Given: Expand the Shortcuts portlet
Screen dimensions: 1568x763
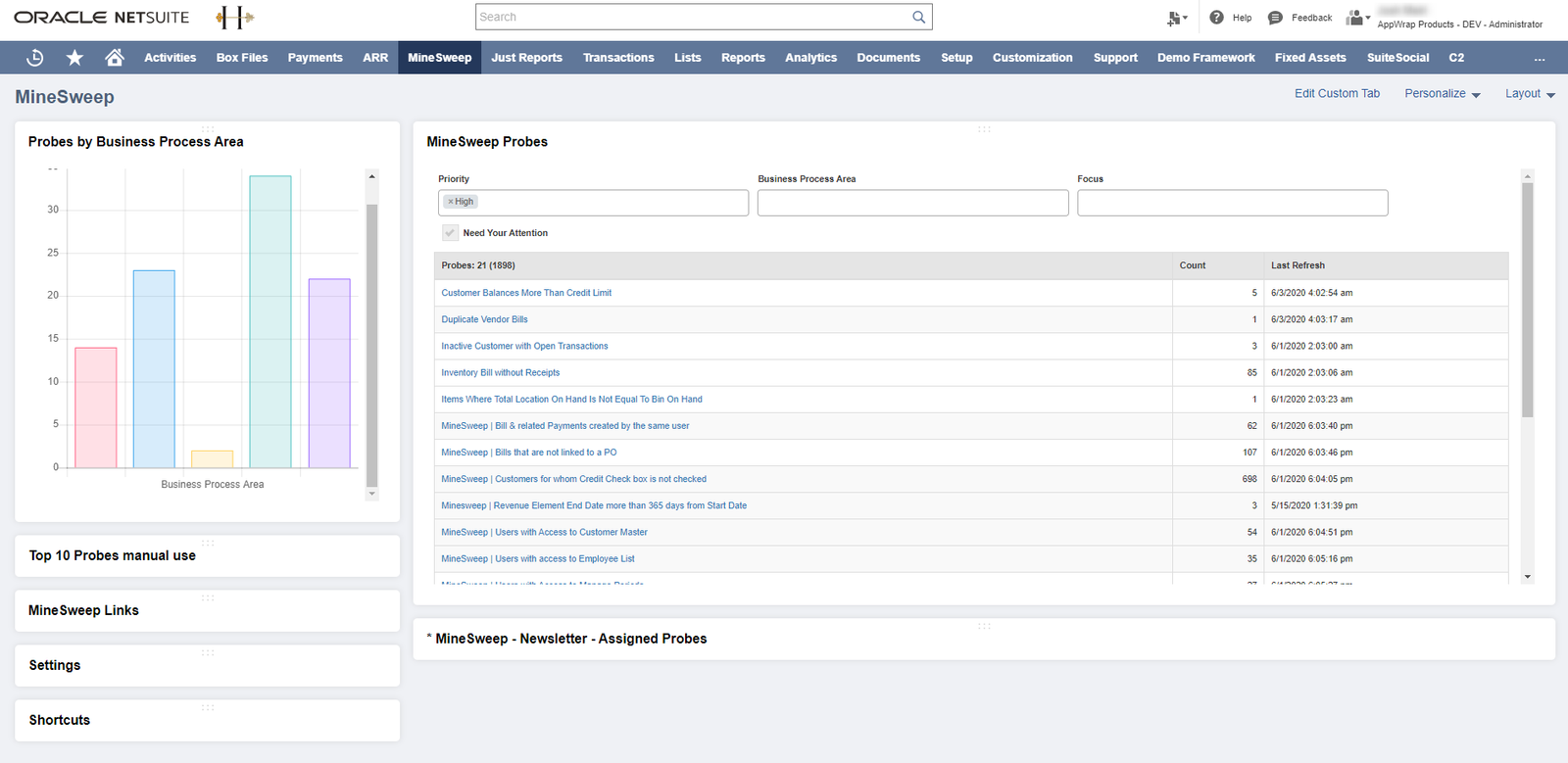Looking at the screenshot, I should coord(59,720).
